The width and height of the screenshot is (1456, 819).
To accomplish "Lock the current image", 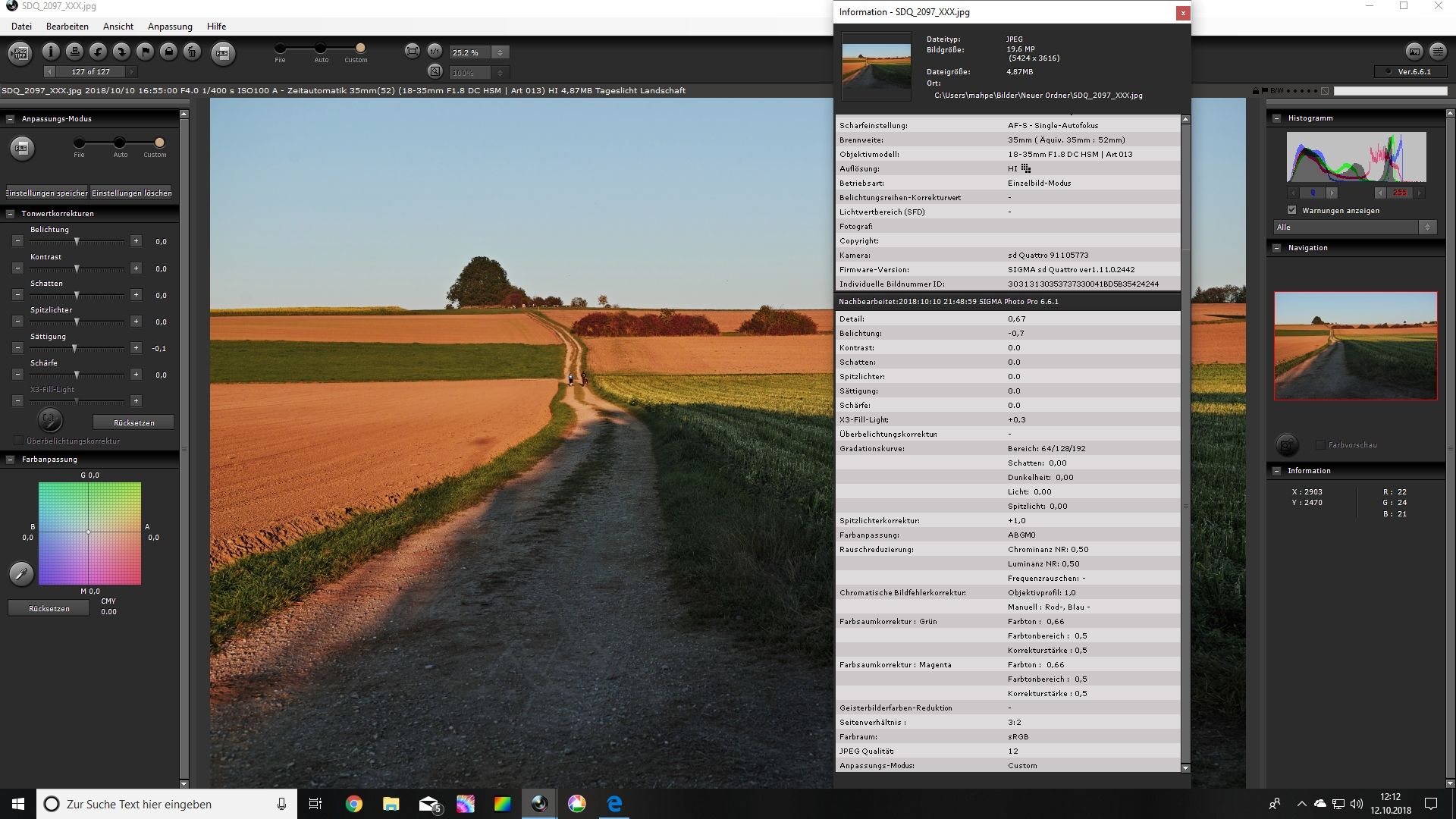I will click(169, 52).
